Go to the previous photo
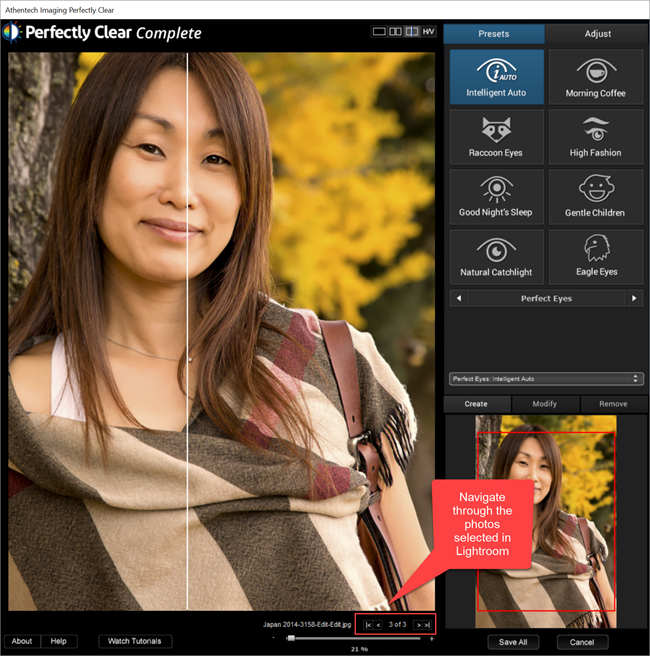Screen dimensions: 650x656 pos(378,625)
